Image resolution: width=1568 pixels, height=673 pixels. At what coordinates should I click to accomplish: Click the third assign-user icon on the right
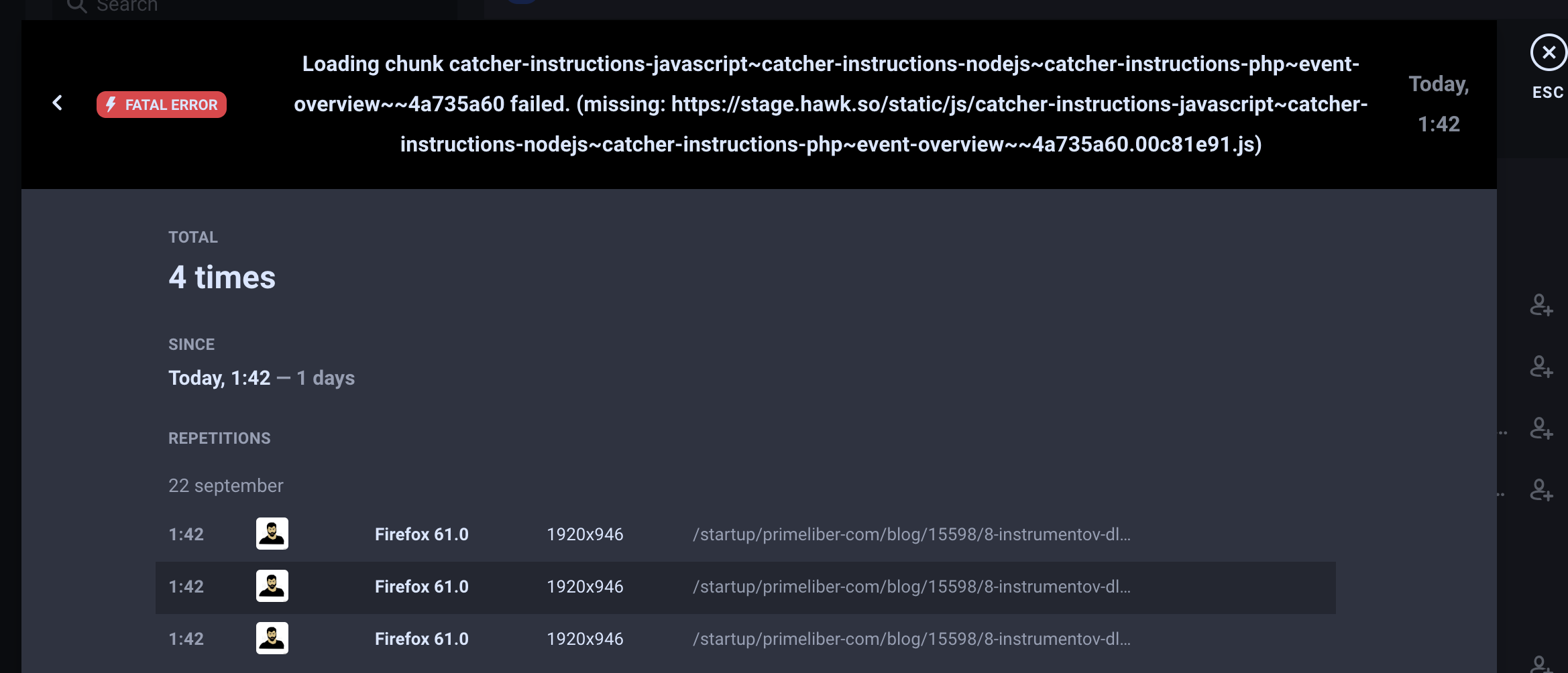click(x=1541, y=428)
